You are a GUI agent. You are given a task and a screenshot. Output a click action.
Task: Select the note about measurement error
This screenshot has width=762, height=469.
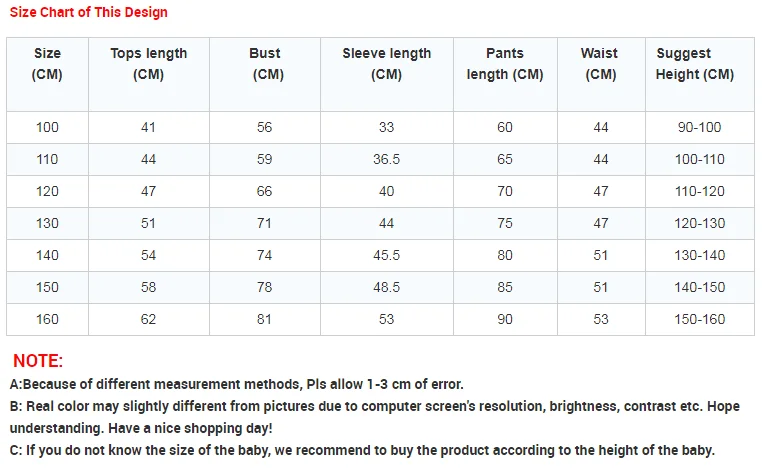tap(237, 384)
